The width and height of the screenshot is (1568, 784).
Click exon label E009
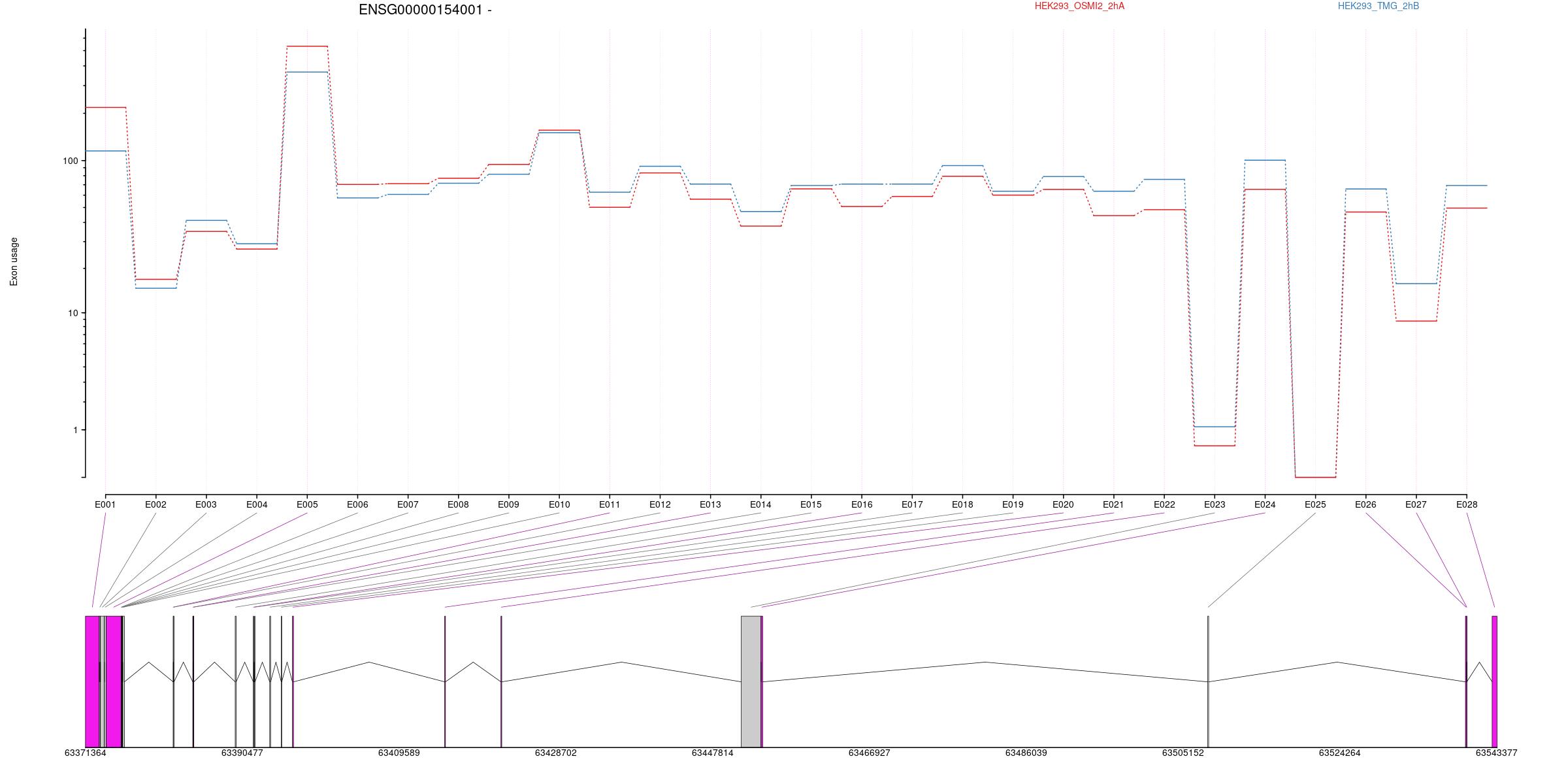(508, 504)
